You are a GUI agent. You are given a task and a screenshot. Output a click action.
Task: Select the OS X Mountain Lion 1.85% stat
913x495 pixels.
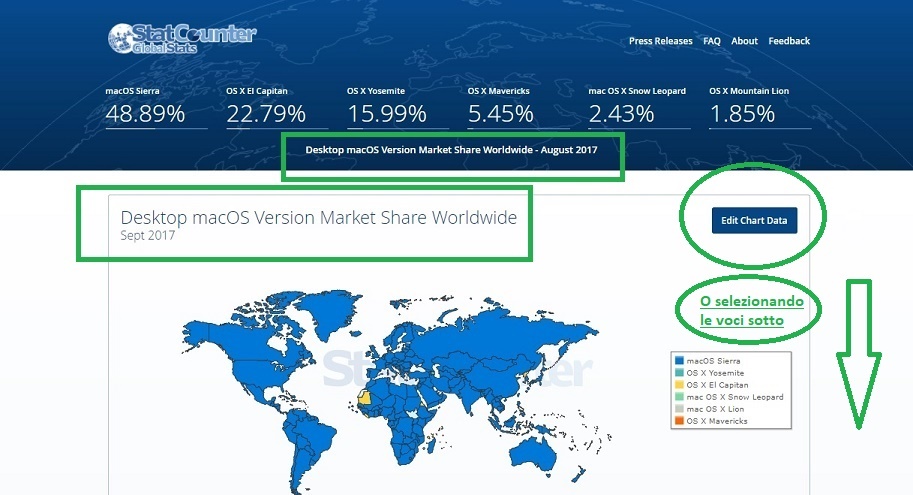point(760,107)
